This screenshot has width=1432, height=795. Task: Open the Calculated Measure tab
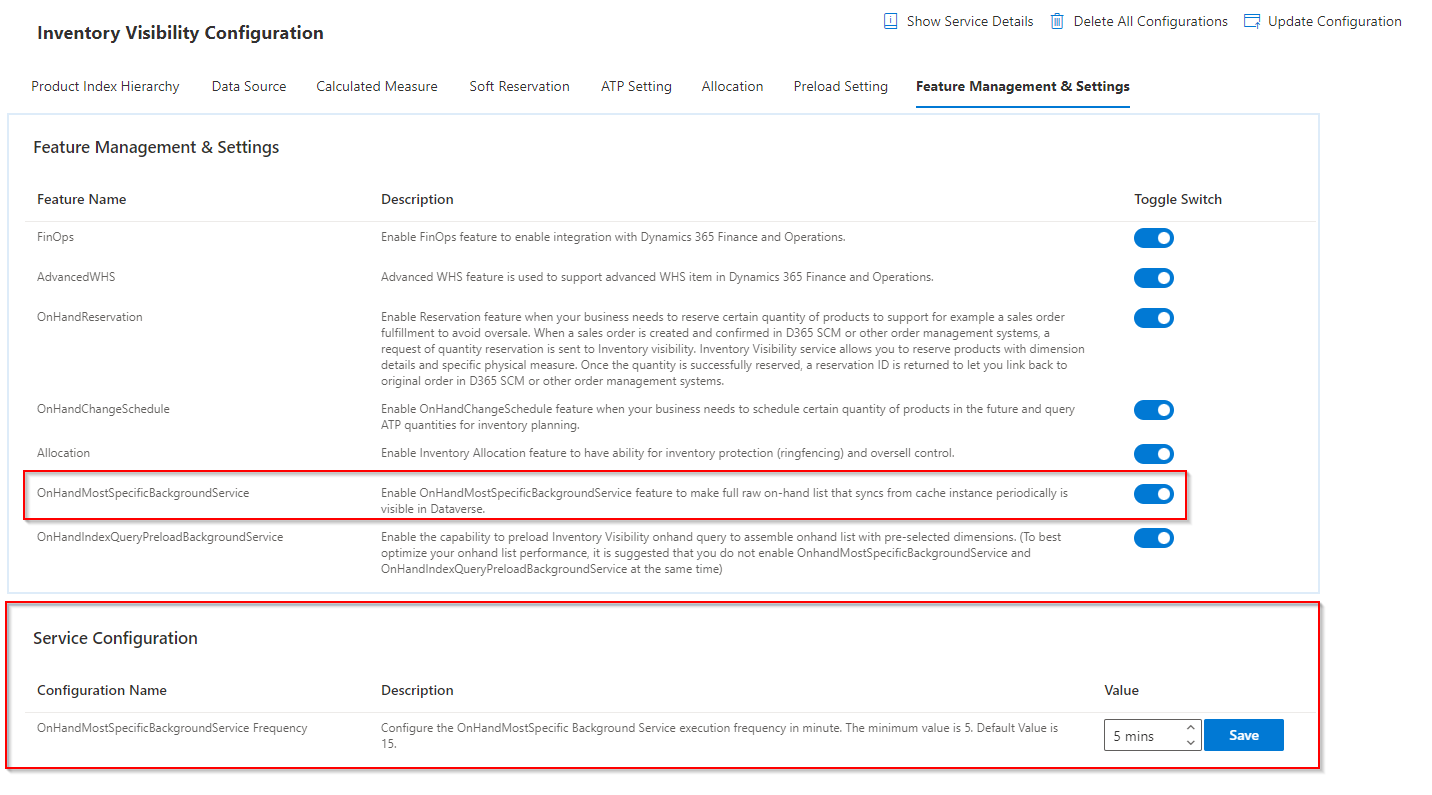[x=377, y=86]
